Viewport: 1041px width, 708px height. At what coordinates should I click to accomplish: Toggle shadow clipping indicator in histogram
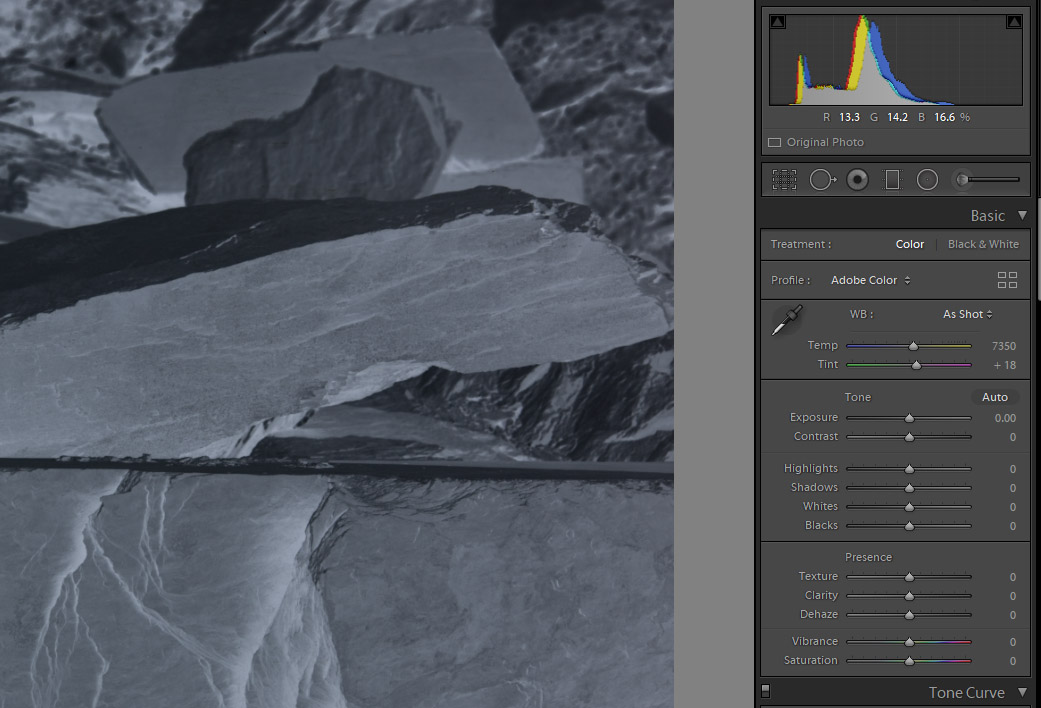click(x=778, y=22)
